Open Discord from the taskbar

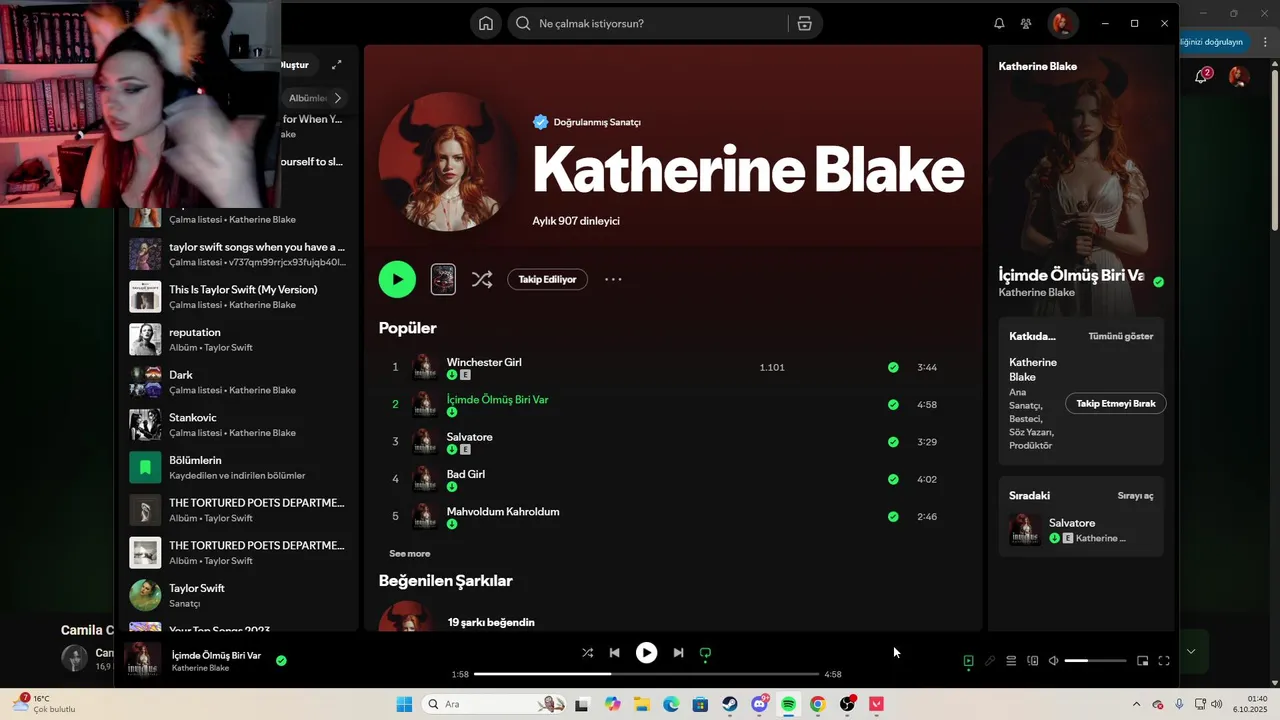759,705
